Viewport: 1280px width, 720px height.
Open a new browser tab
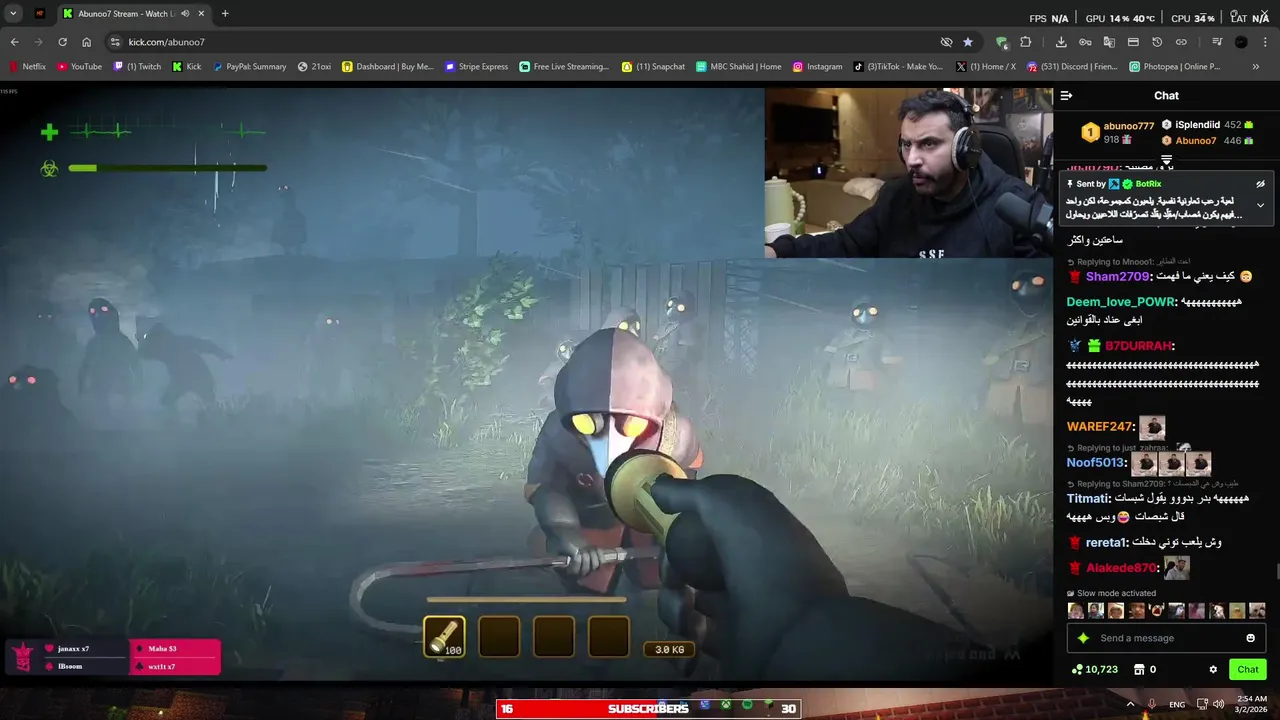click(225, 14)
